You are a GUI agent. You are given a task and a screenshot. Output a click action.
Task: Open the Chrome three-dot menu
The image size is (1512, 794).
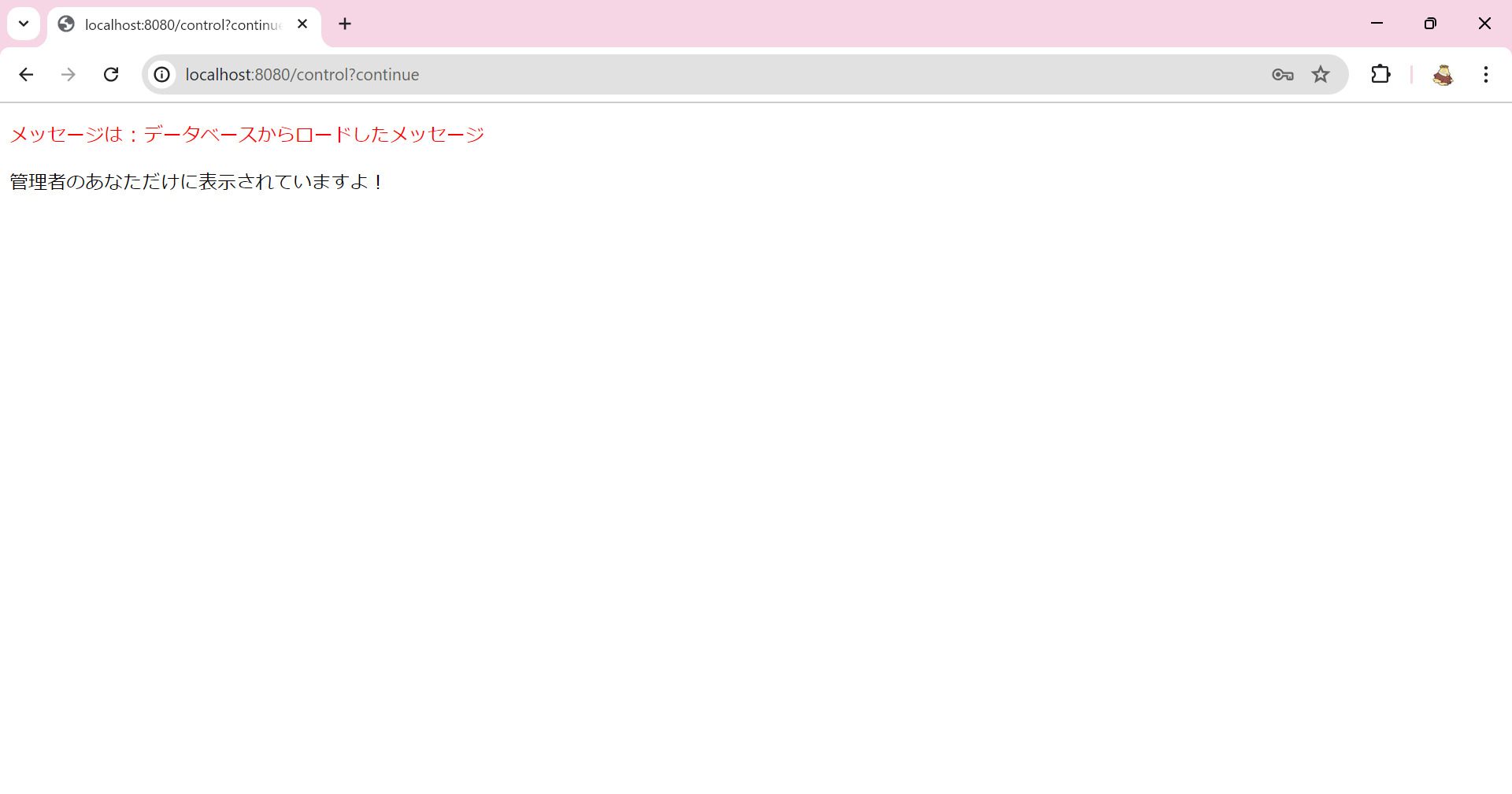1485,75
